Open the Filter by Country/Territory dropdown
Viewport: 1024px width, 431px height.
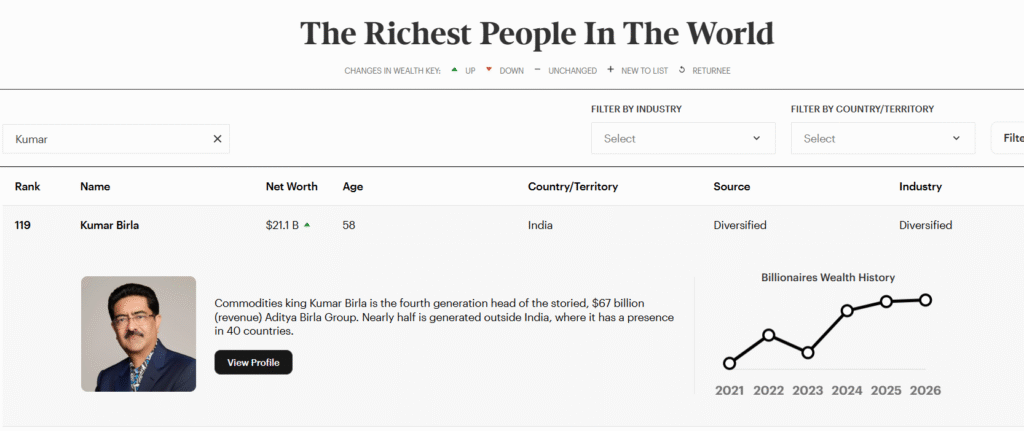883,138
